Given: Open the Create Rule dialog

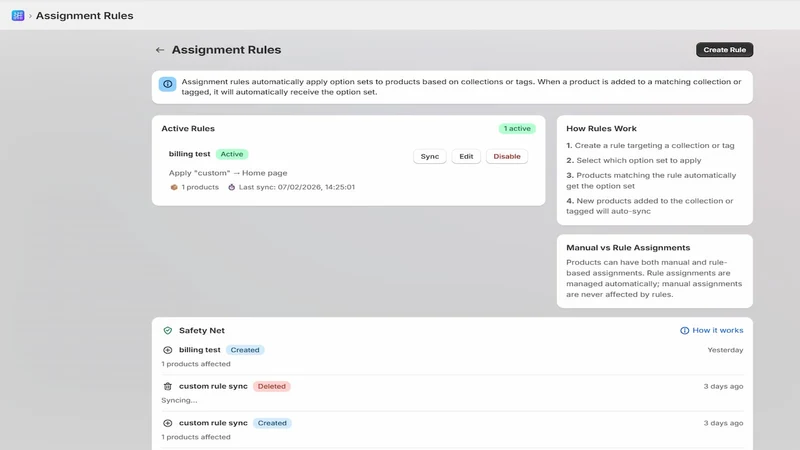Looking at the screenshot, I should [724, 49].
